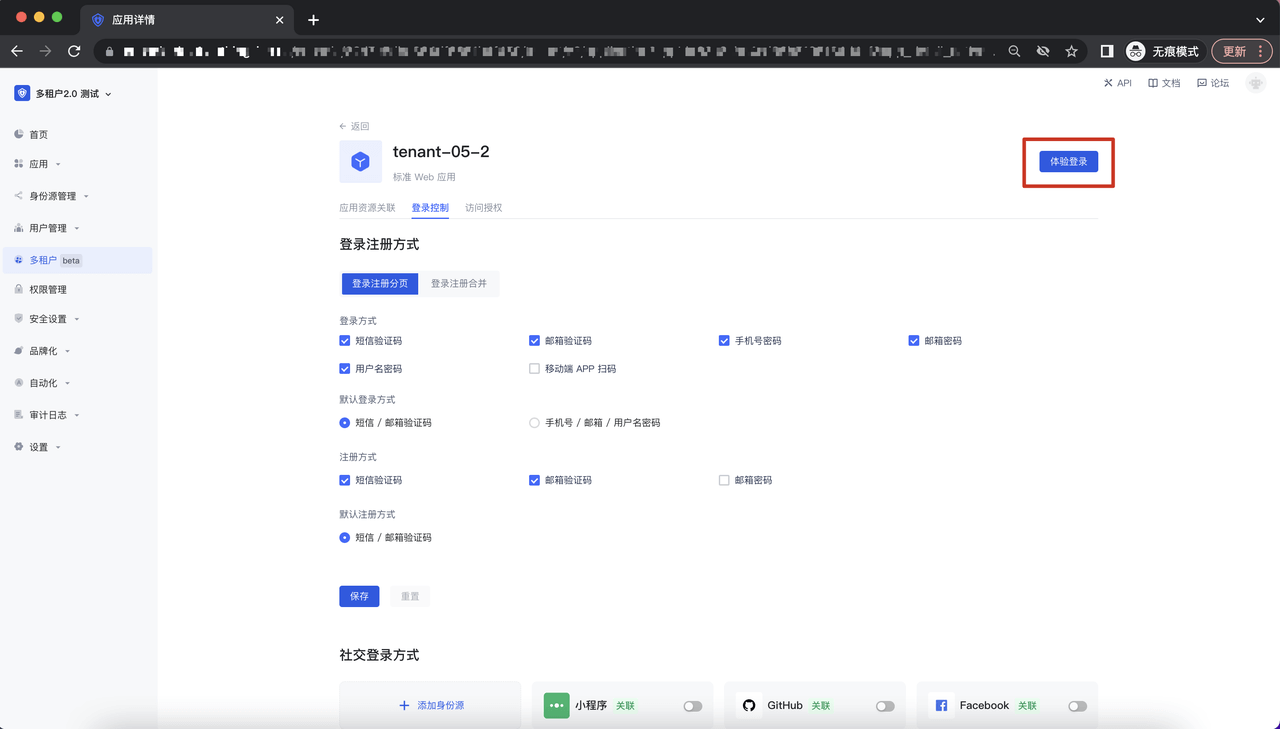Click the 小程序 green icon
This screenshot has width=1280, height=729.
(x=556, y=705)
